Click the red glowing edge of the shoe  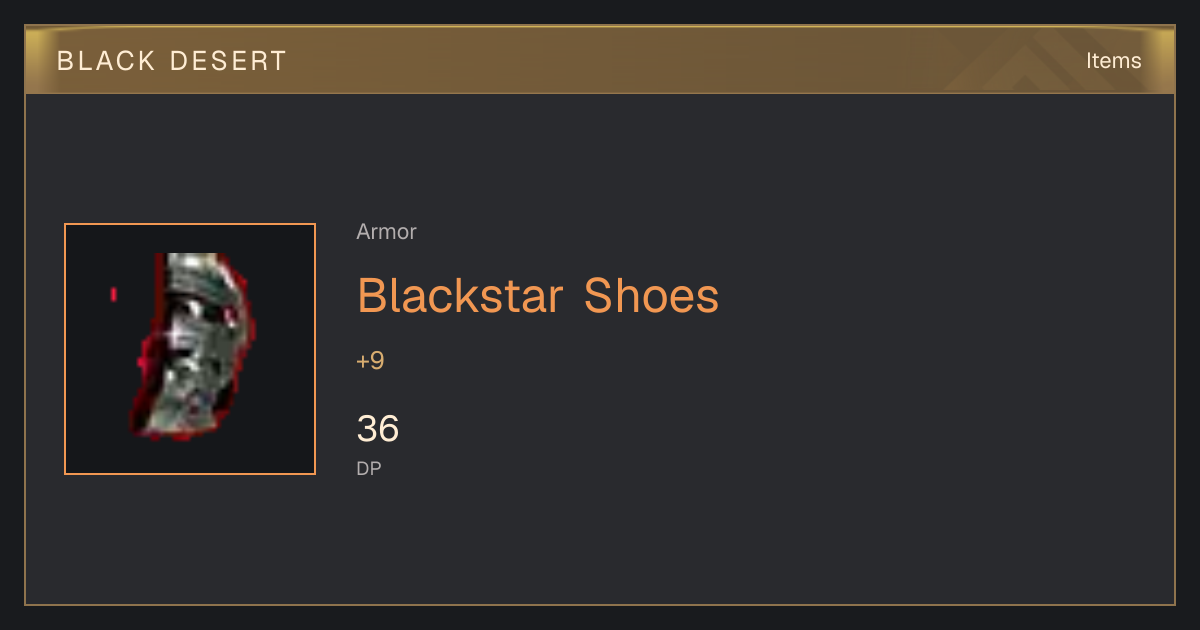146,370
